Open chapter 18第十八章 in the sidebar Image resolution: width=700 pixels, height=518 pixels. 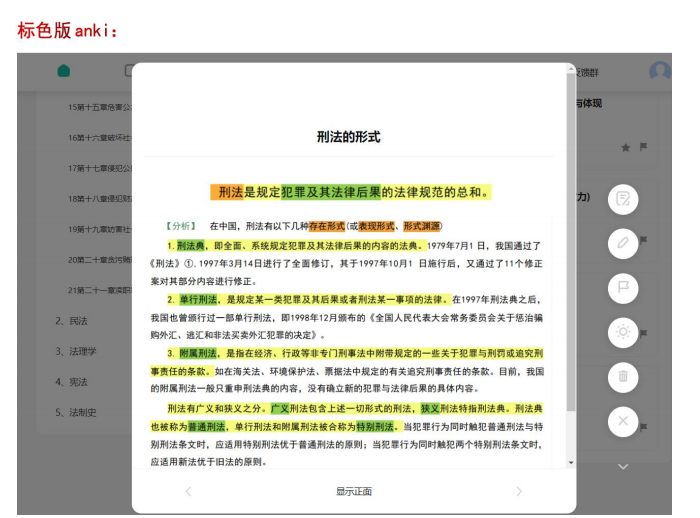(100, 199)
